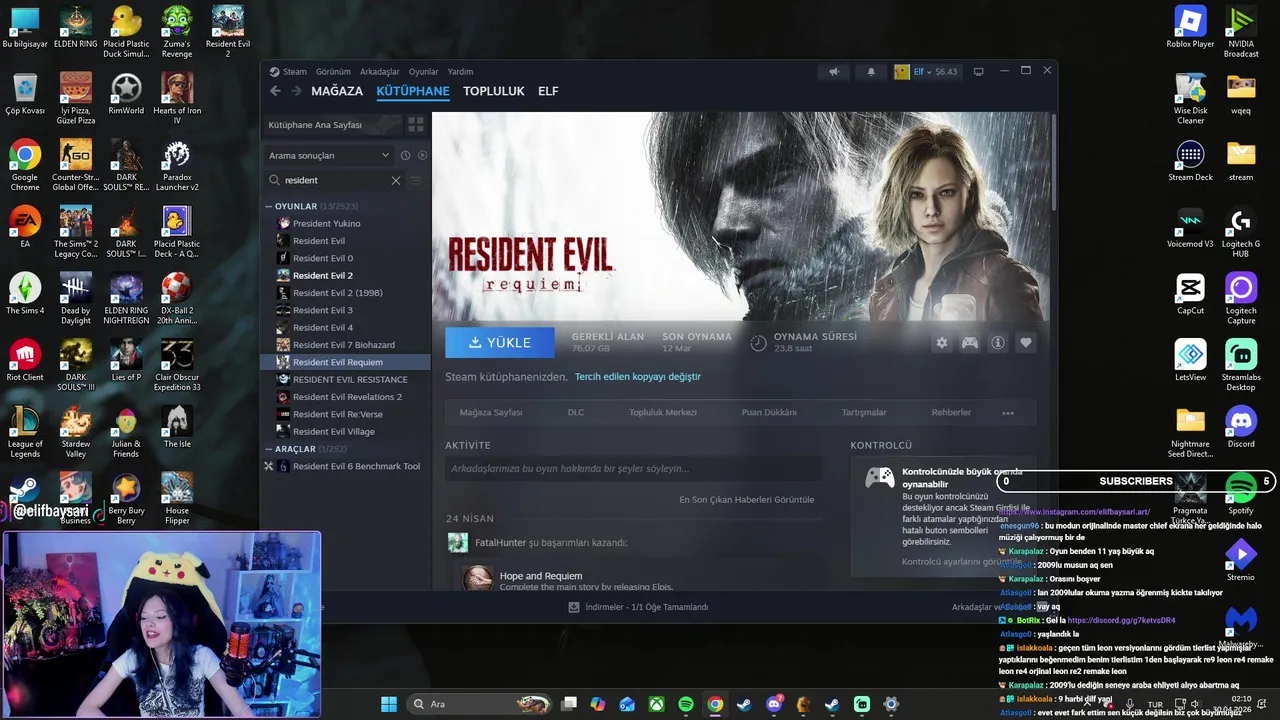Image resolution: width=1280 pixels, height=720 pixels.
Task: Open controller settings icon beside the gear
Action: pyautogui.click(x=969, y=343)
